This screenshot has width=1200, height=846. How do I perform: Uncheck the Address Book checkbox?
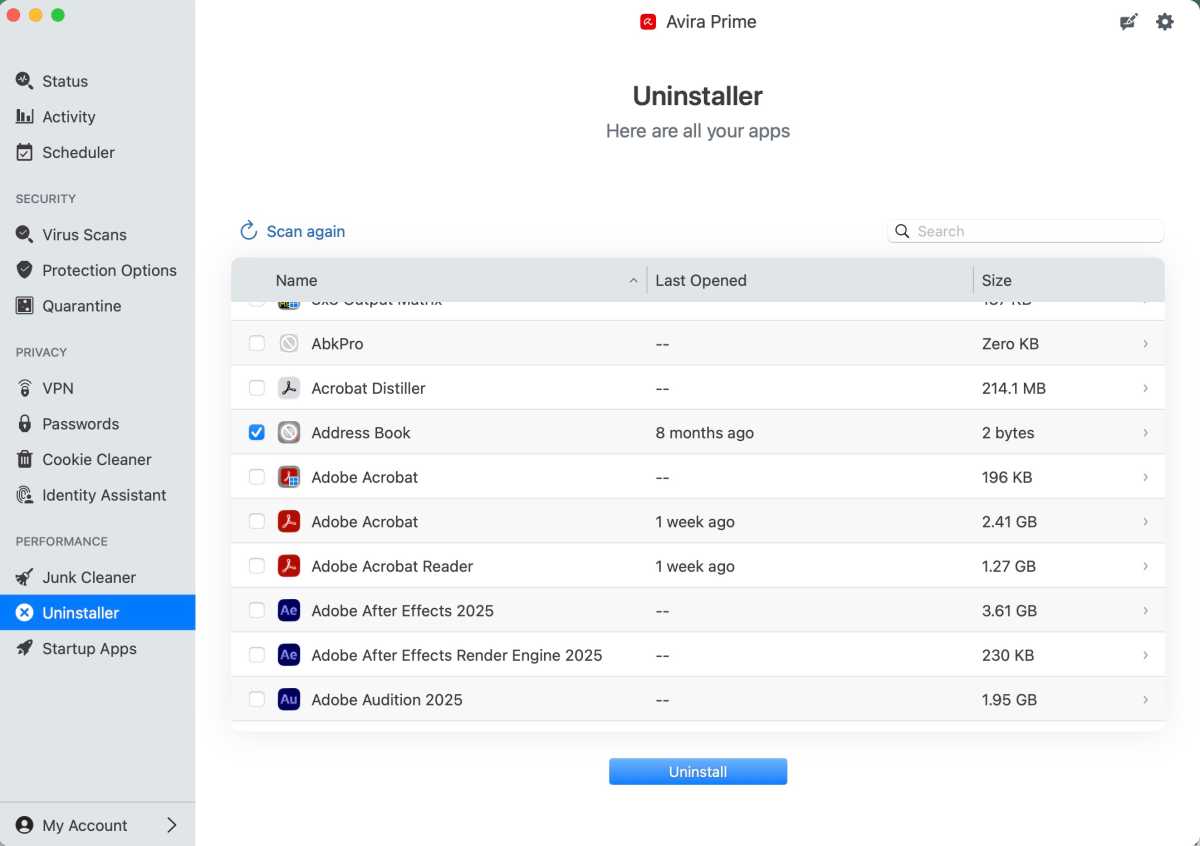click(x=257, y=432)
